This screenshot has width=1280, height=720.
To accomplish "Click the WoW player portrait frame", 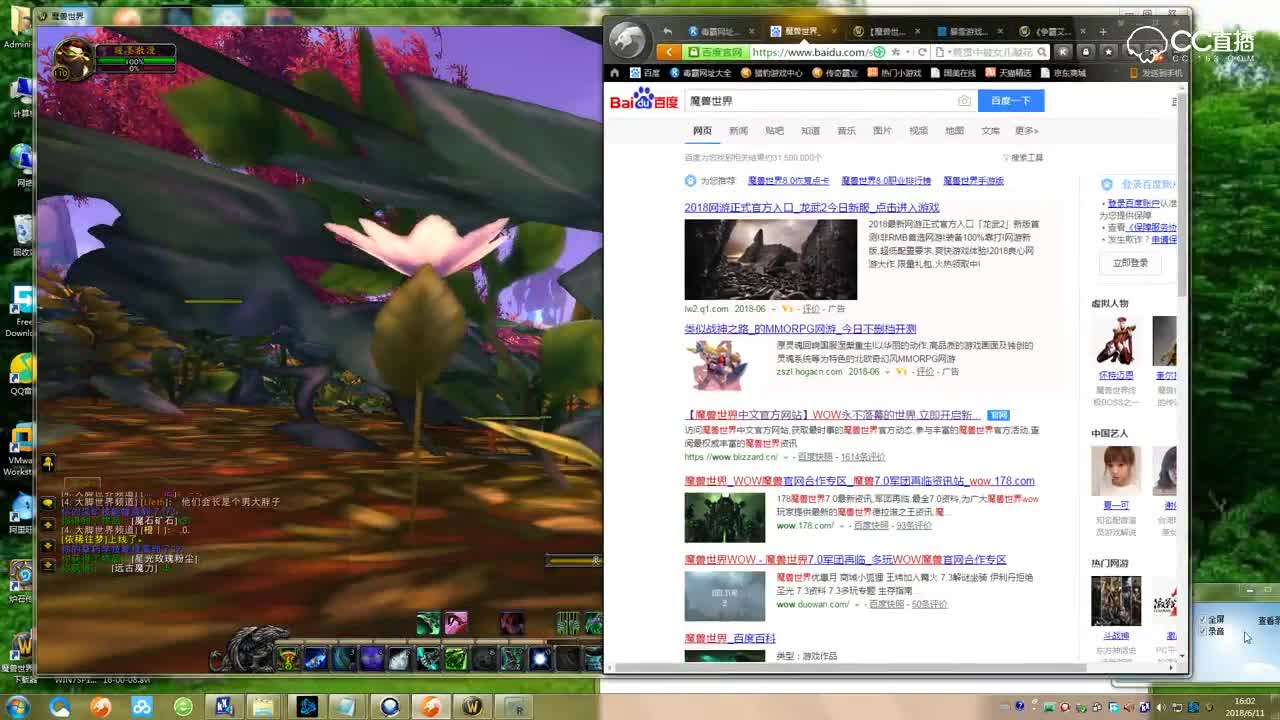I will 72,59.
